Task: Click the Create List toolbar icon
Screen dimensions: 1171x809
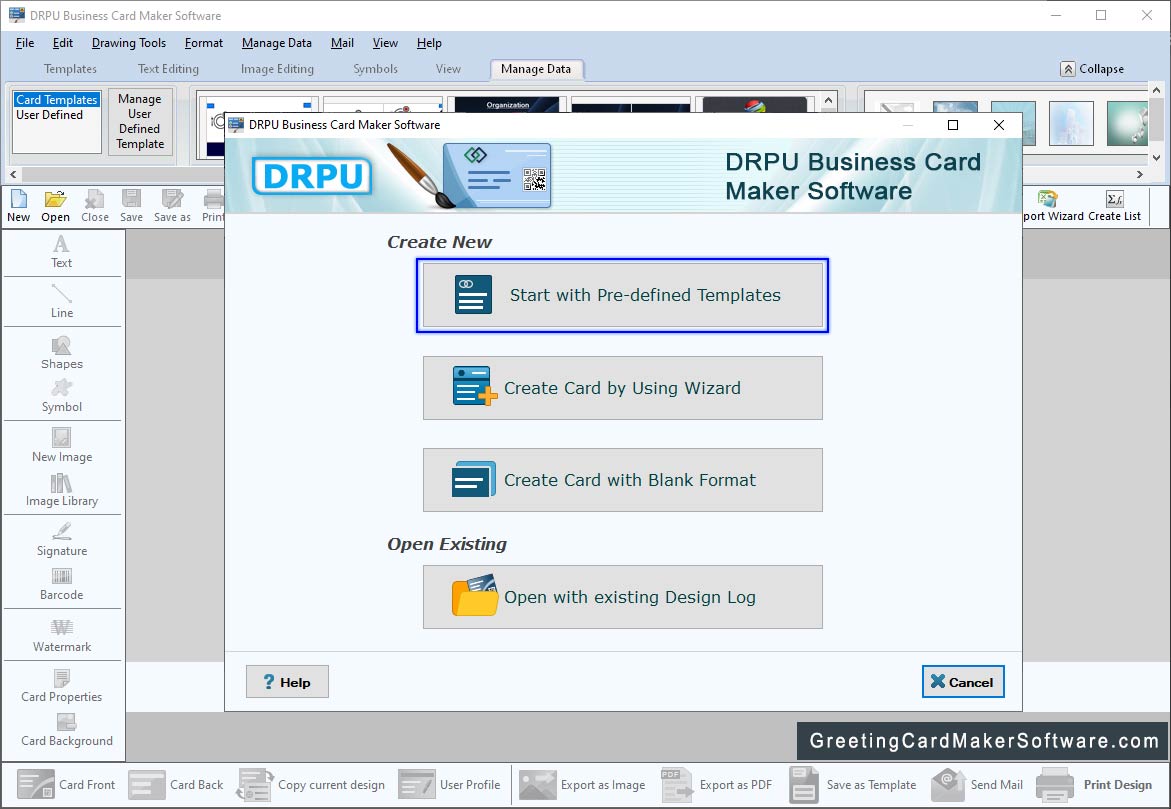Action: (1114, 206)
